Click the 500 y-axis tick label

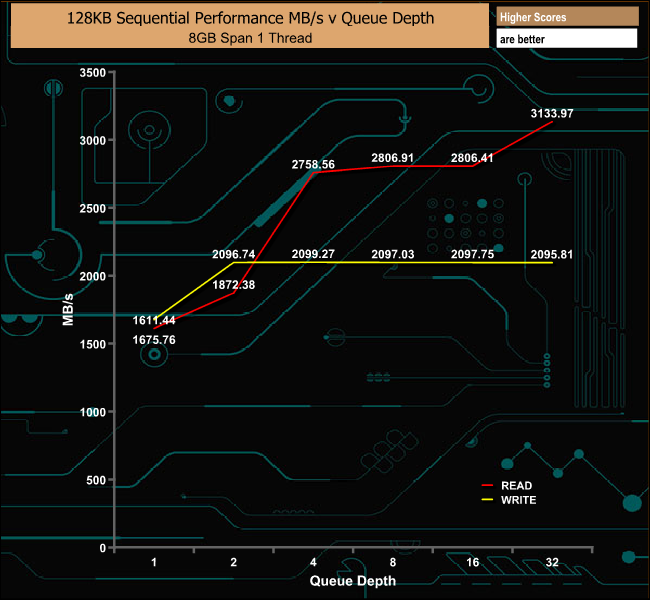point(96,480)
